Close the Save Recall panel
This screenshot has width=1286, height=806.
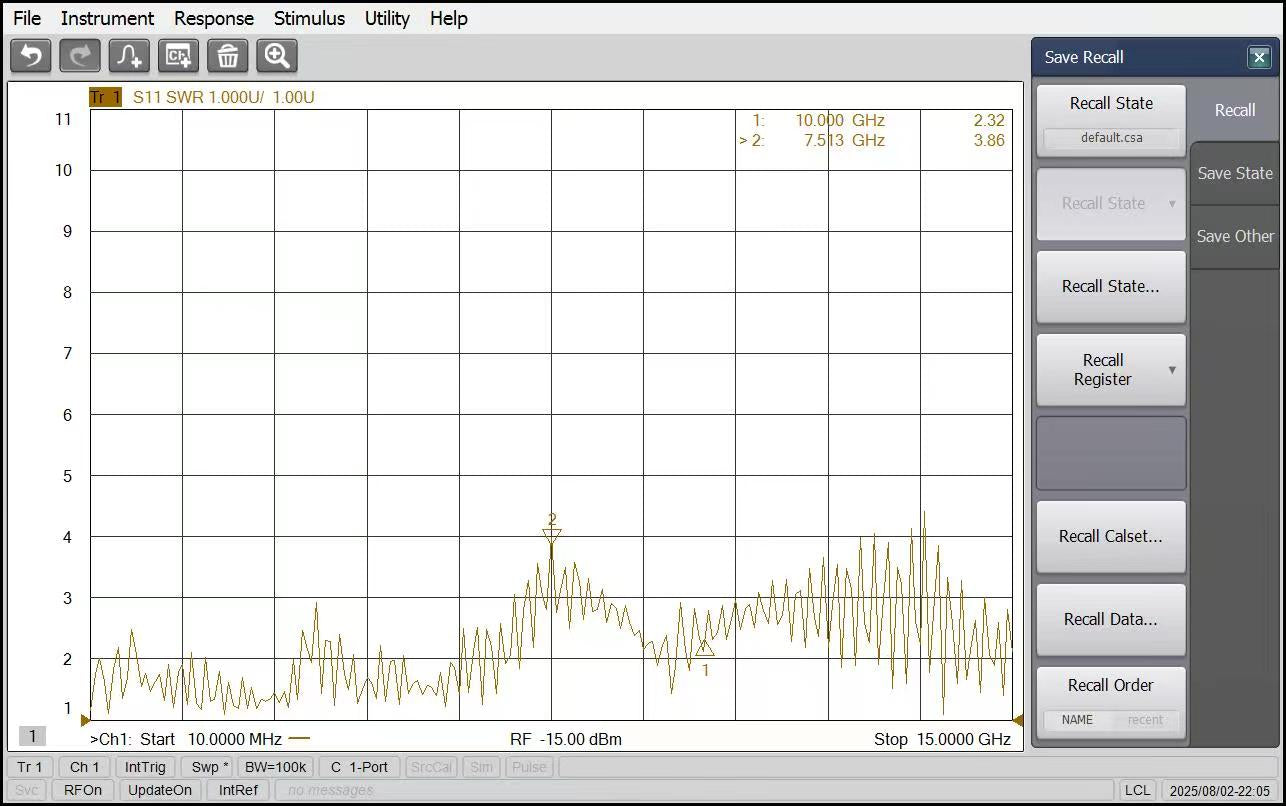(x=1259, y=58)
